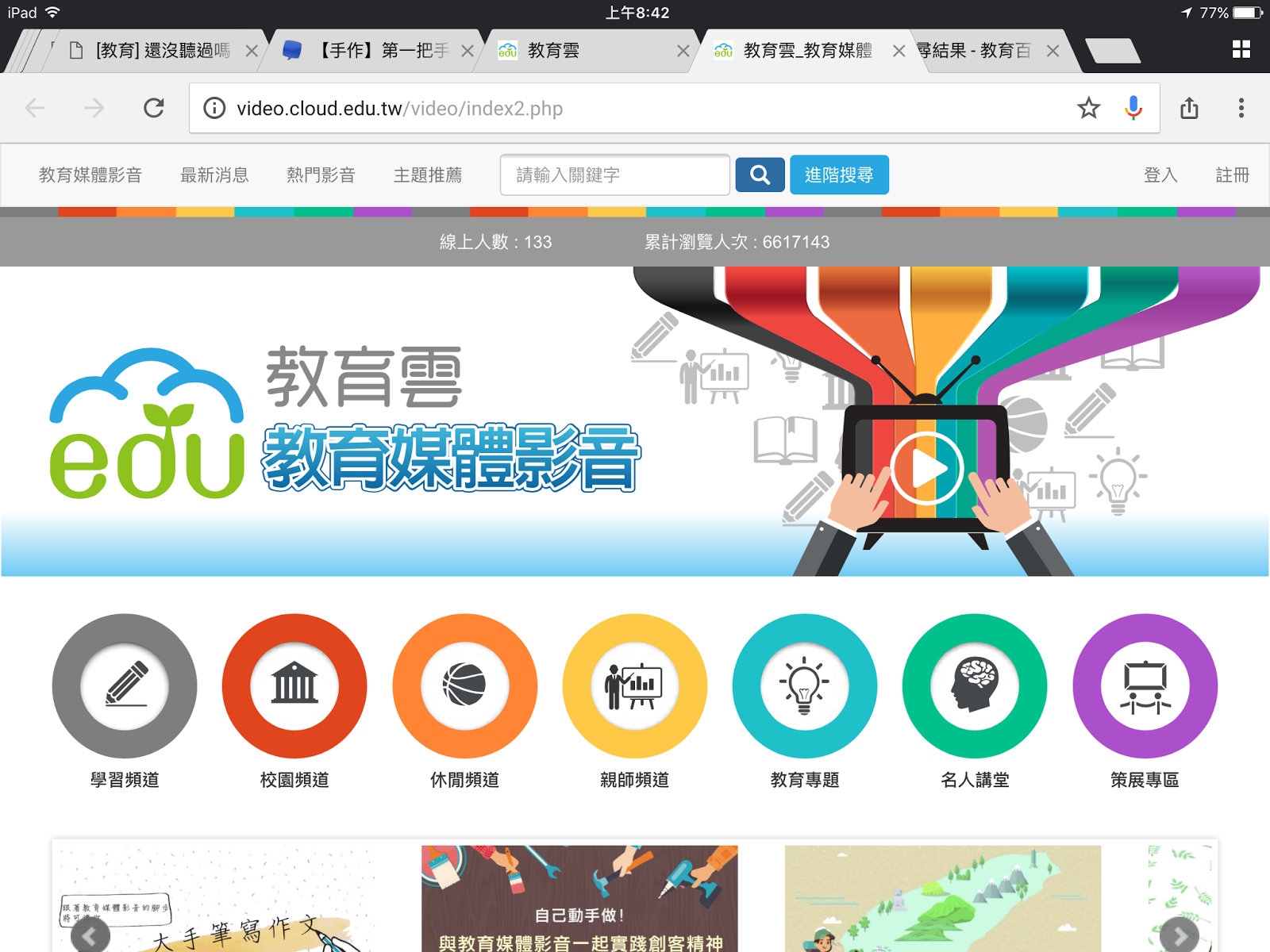Open 大手筆寫作文 carousel thumbnail
This screenshot has height=952, width=1270.
[x=216, y=898]
